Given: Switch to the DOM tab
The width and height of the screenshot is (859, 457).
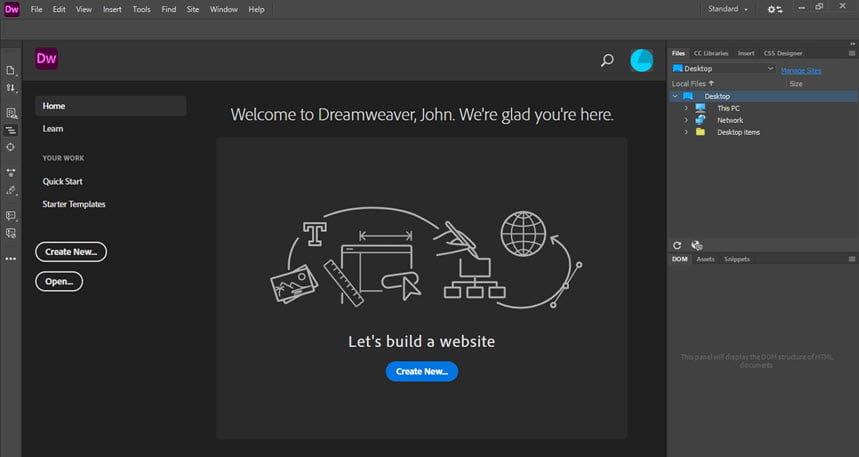Looking at the screenshot, I should (679, 259).
